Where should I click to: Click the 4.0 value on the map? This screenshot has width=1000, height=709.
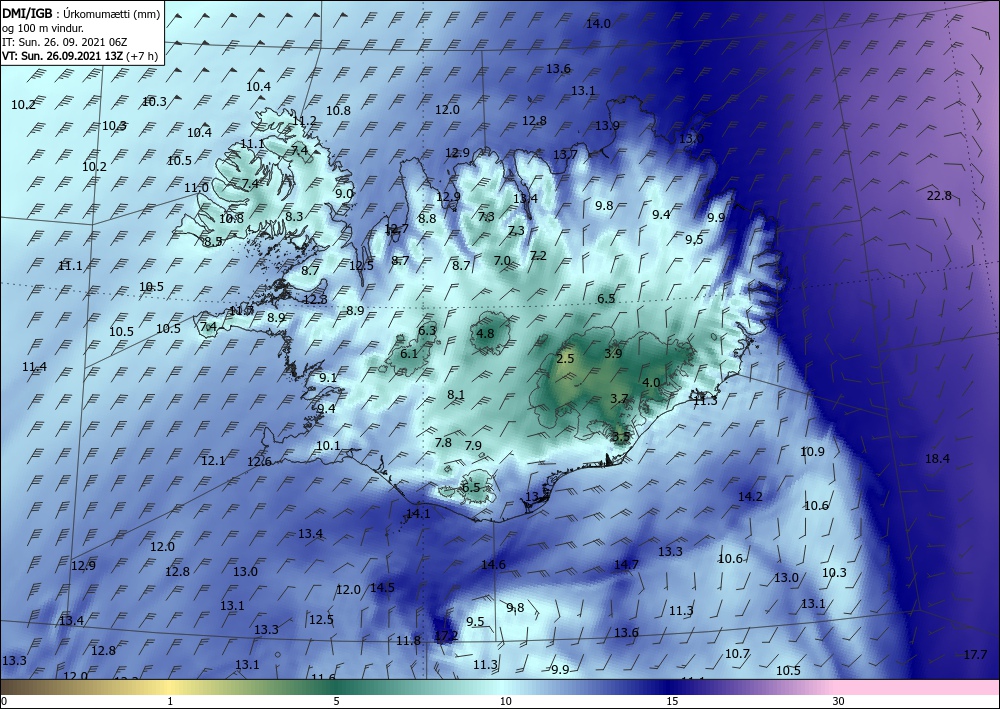(651, 383)
